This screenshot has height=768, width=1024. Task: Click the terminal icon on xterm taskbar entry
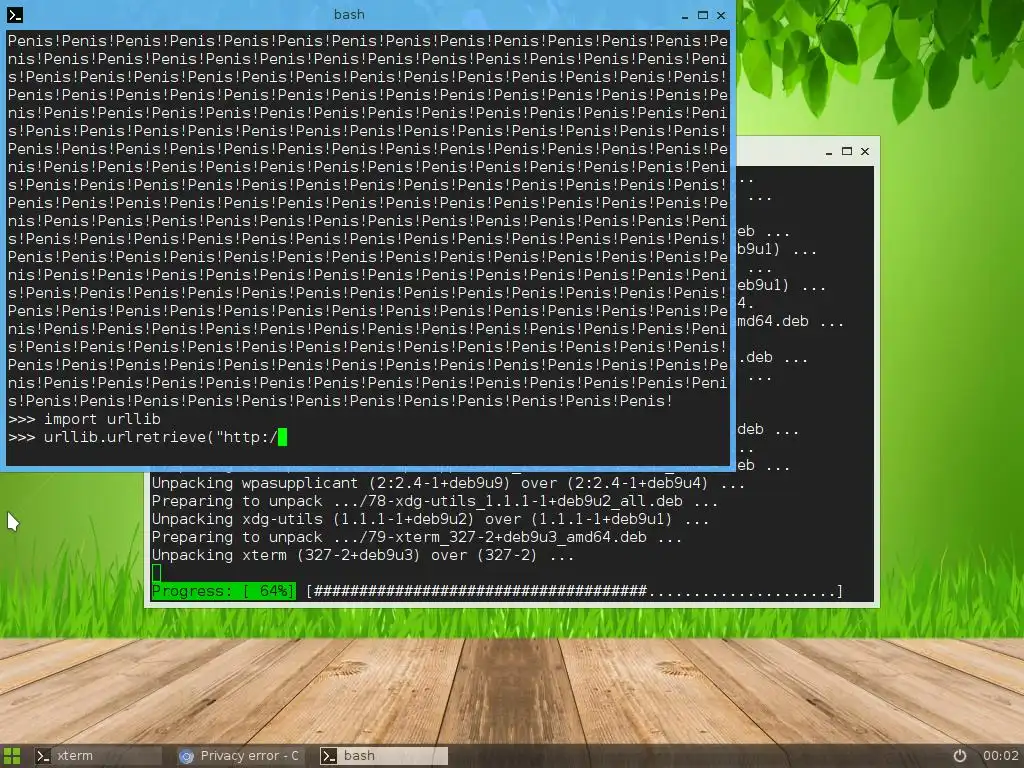coord(43,756)
